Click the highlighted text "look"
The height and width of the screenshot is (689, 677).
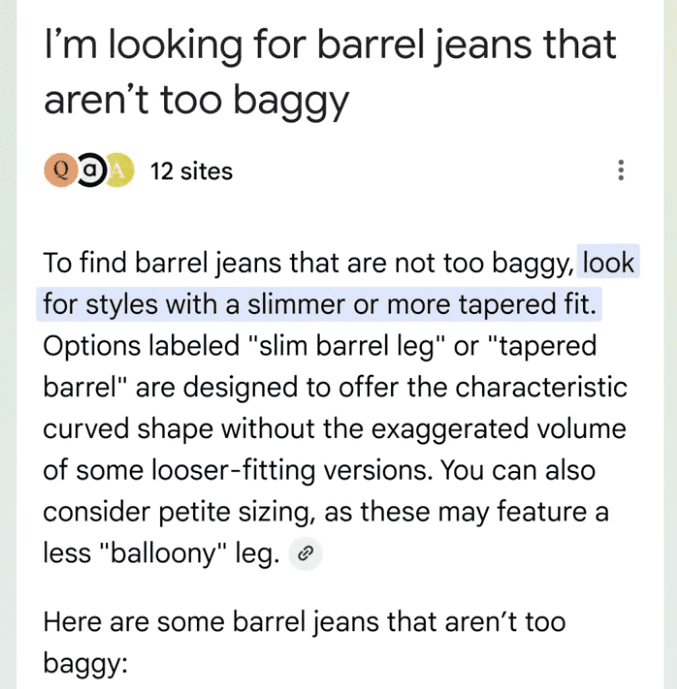pos(608,264)
